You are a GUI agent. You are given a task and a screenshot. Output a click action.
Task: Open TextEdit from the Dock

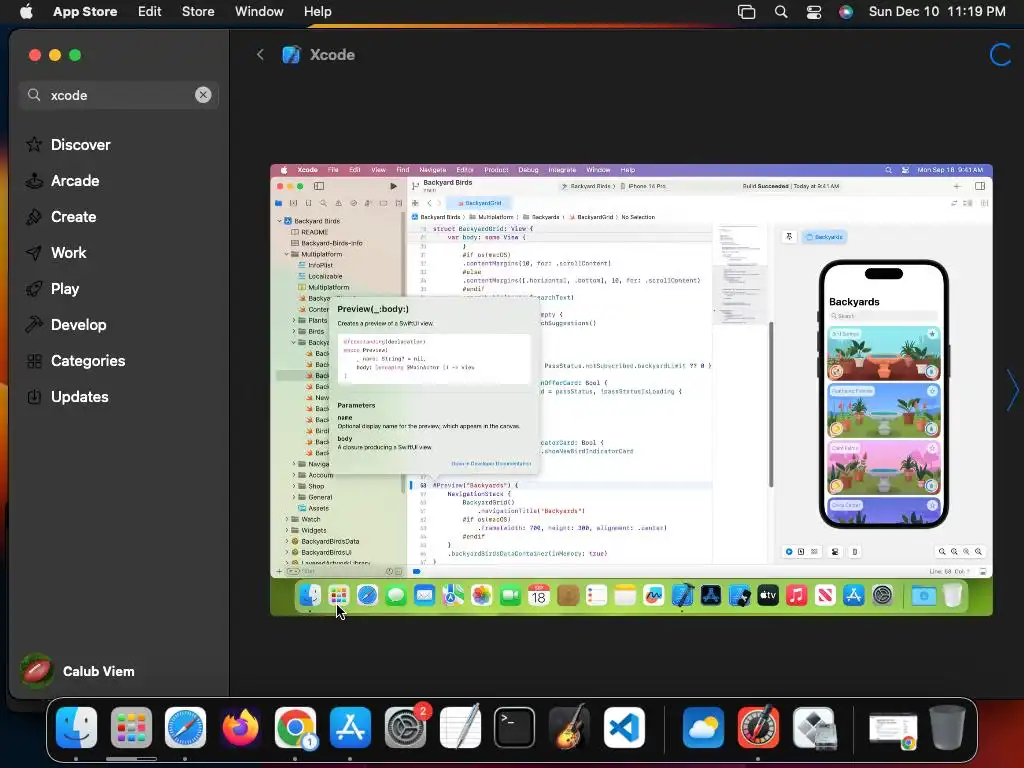[x=460, y=727]
